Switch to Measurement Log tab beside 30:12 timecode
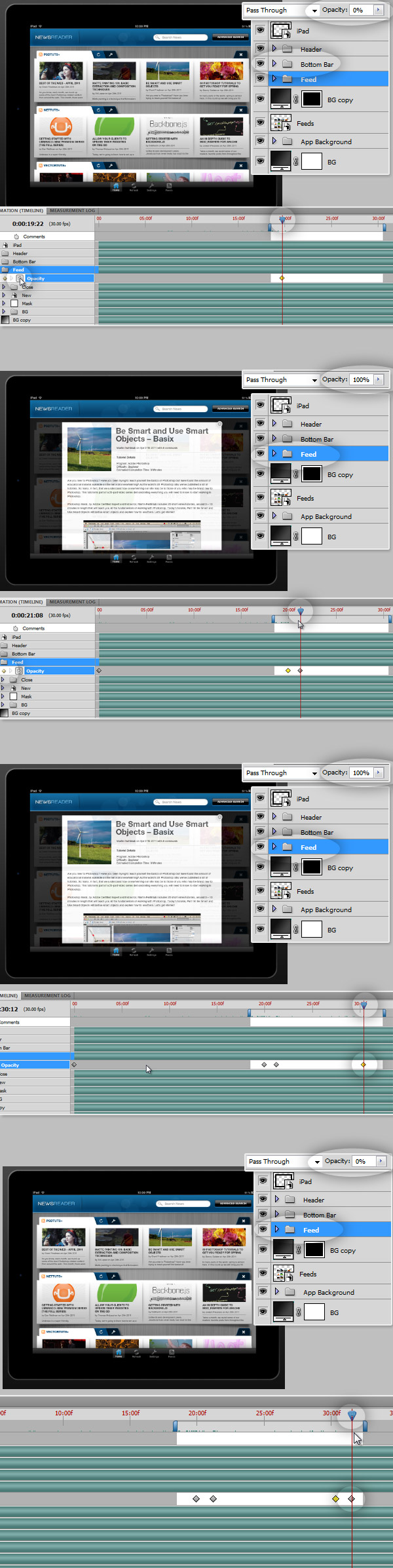Image resolution: width=393 pixels, height=1568 pixels. [x=47, y=995]
